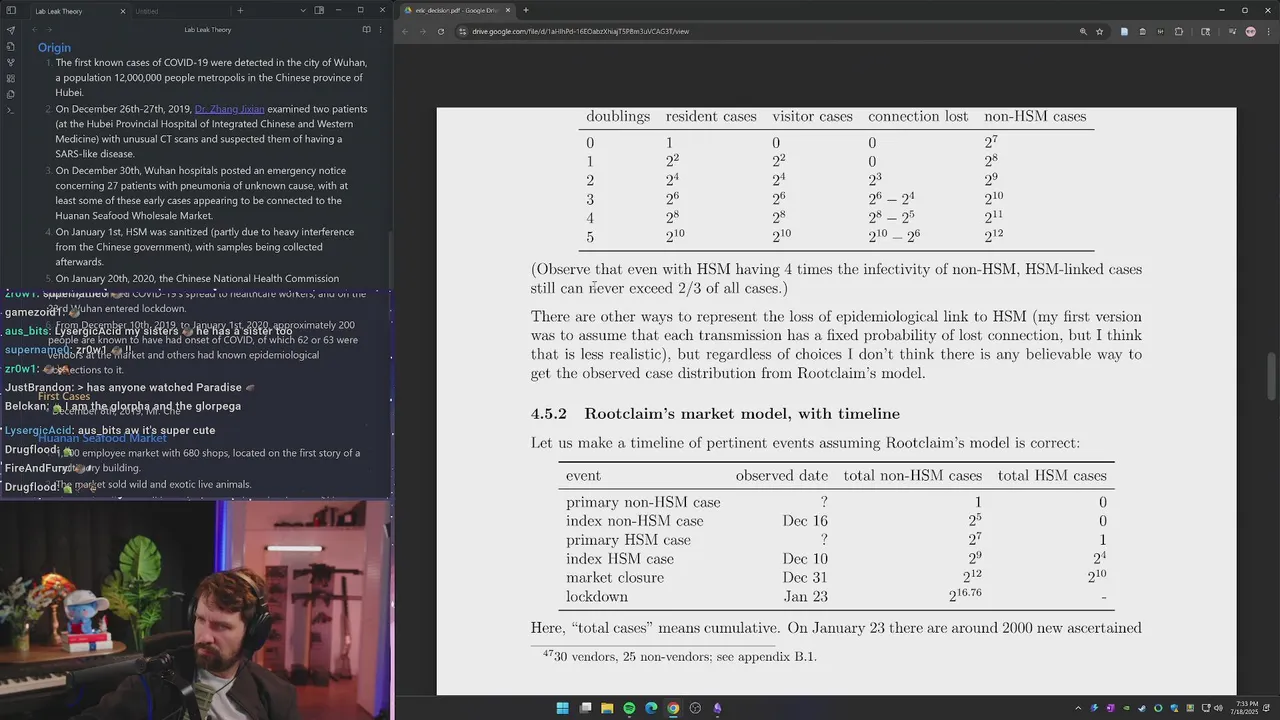Screen dimensions: 1280x720
Task: Go forward in Chrome
Action: coord(422,31)
